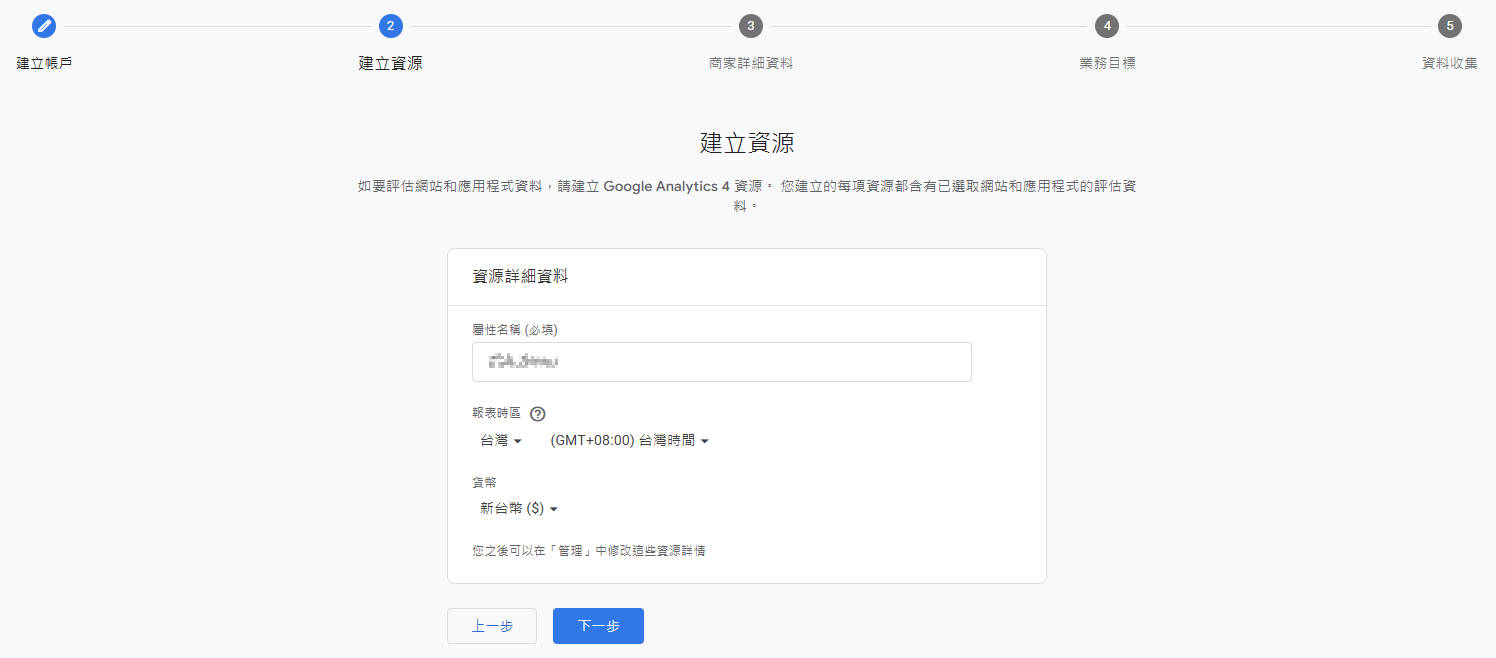Go to the 業務目標 step label
The image size is (1496, 658).
(1107, 63)
